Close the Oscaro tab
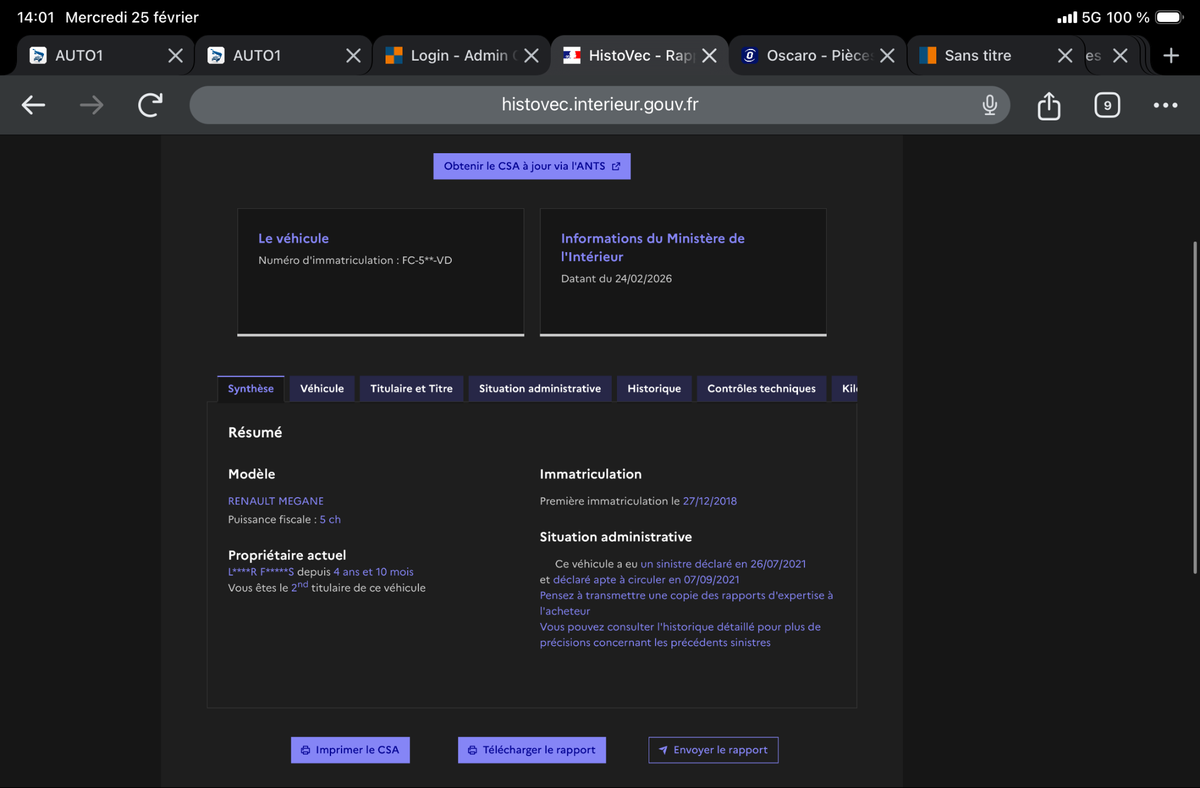 coord(887,56)
